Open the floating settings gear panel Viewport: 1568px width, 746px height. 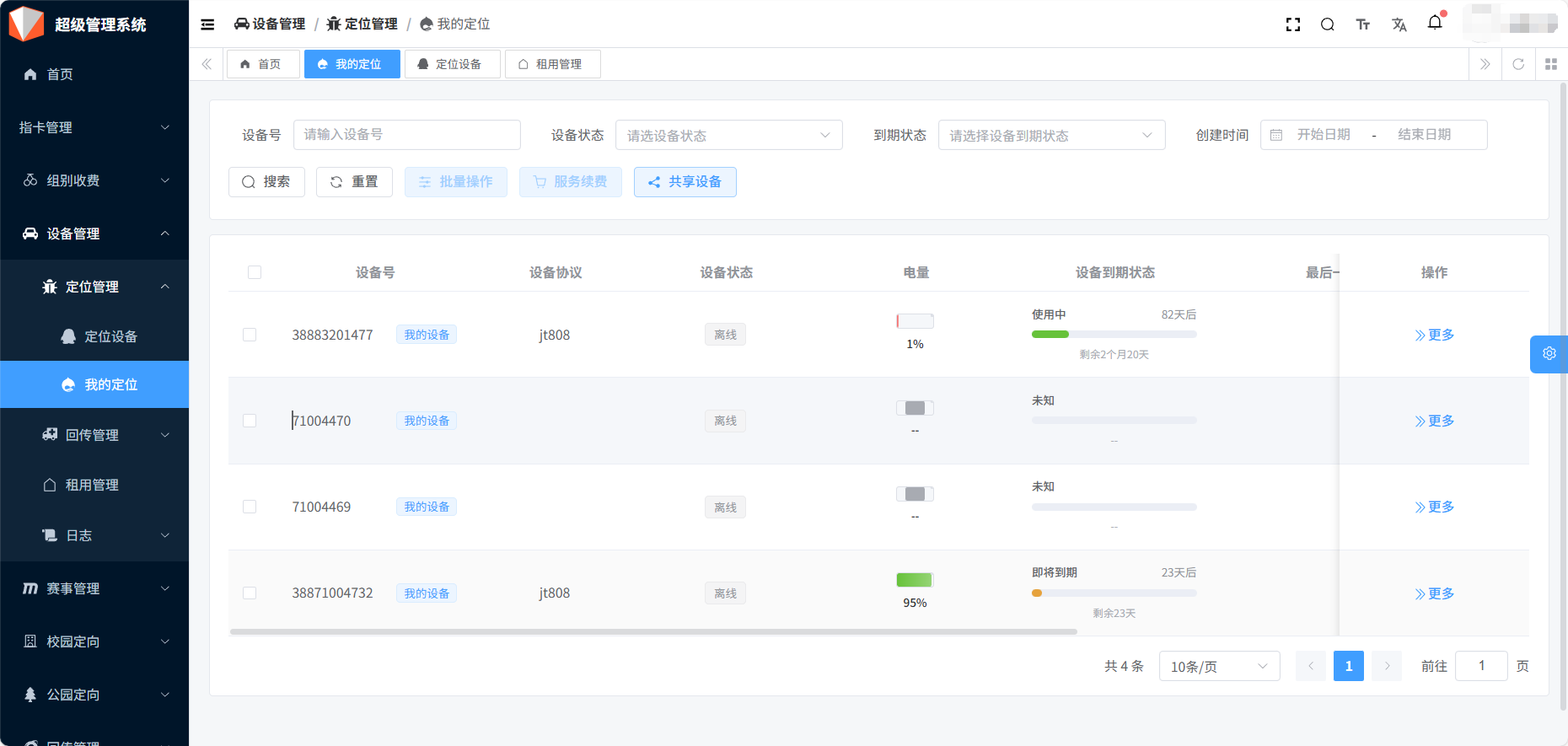point(1549,354)
